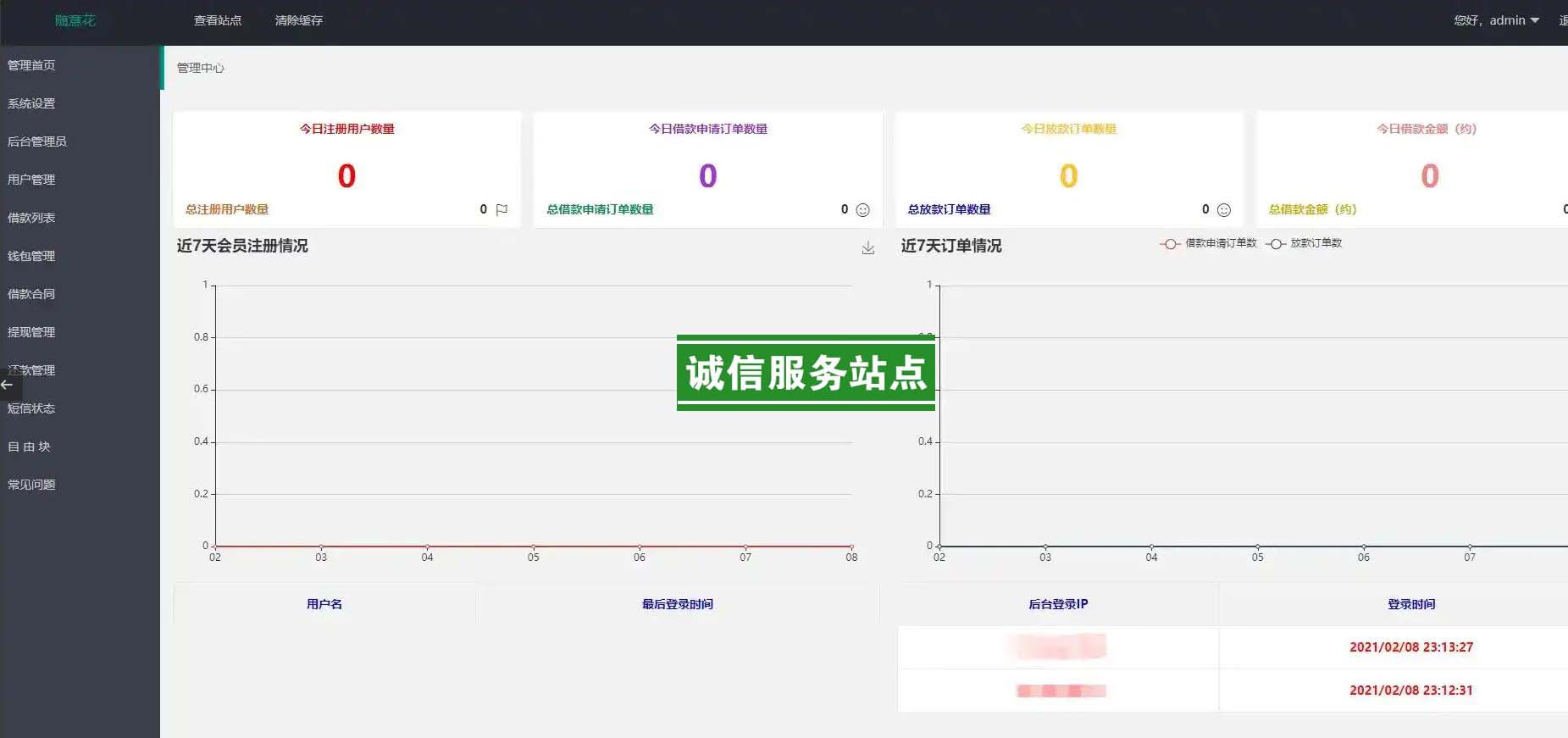Collapse sidebar with the left arrow icon

[x=8, y=386]
